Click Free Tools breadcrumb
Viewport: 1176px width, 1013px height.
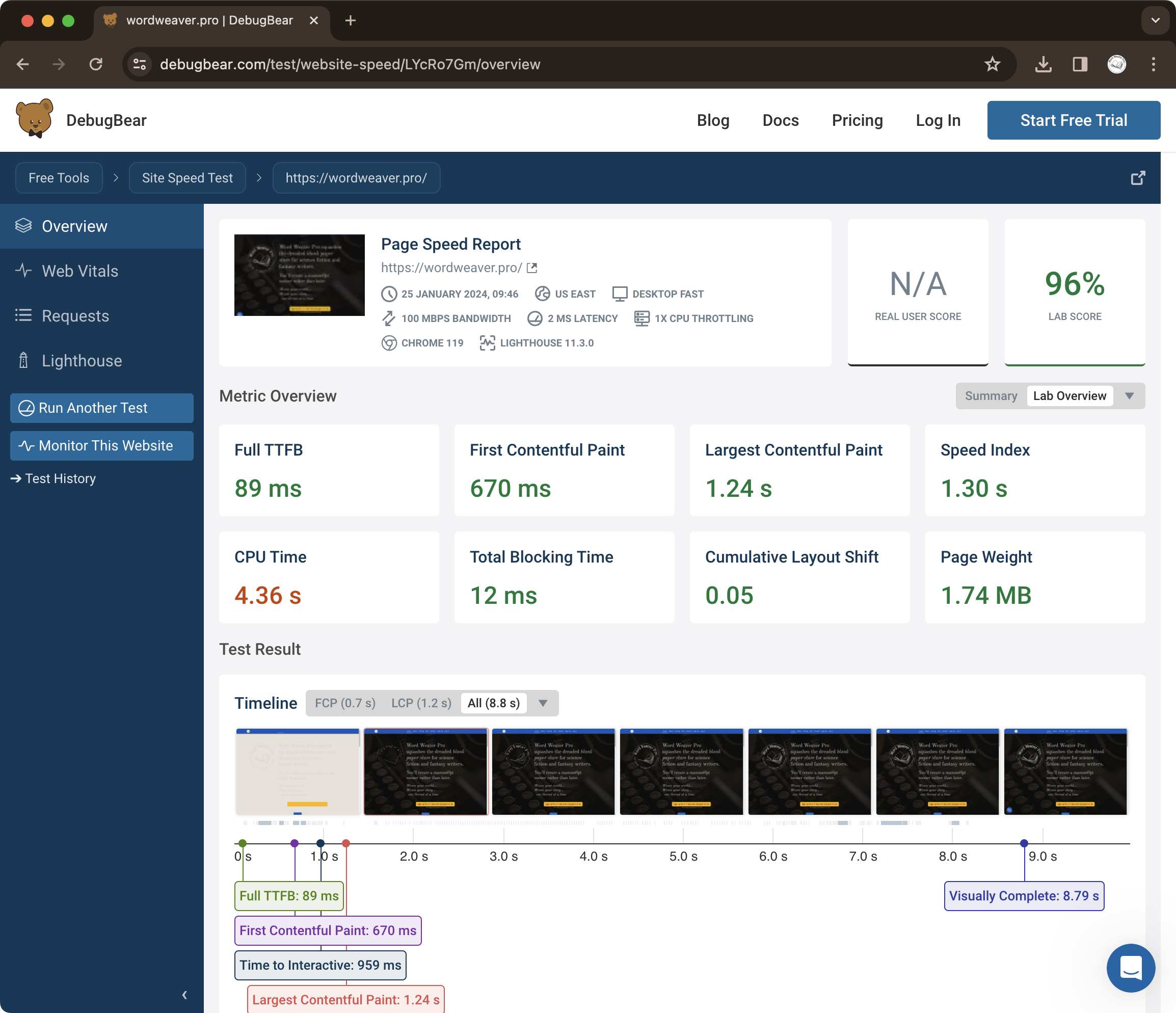click(59, 178)
